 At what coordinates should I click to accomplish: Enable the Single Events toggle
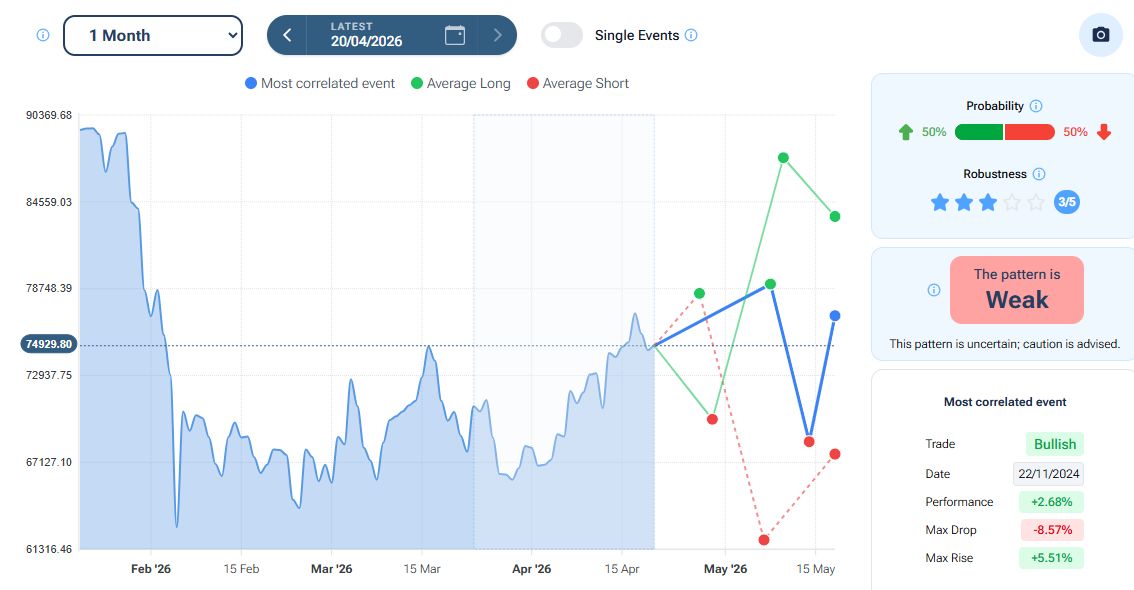[x=562, y=35]
